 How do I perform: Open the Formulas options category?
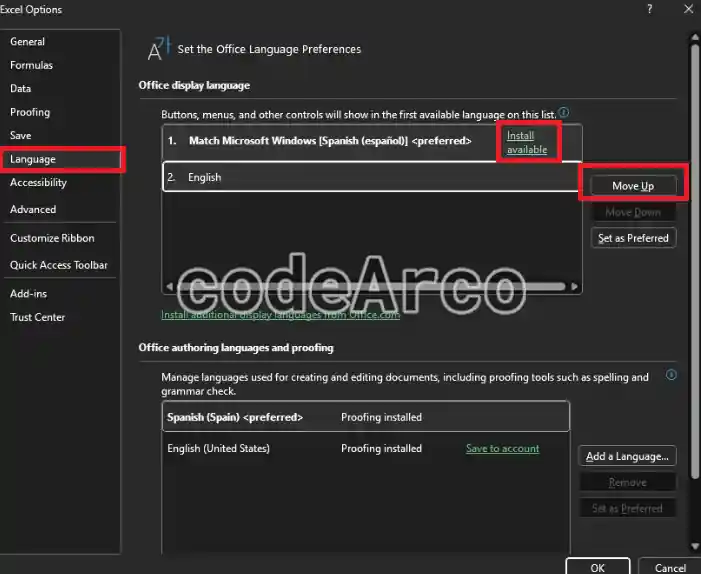point(31,65)
